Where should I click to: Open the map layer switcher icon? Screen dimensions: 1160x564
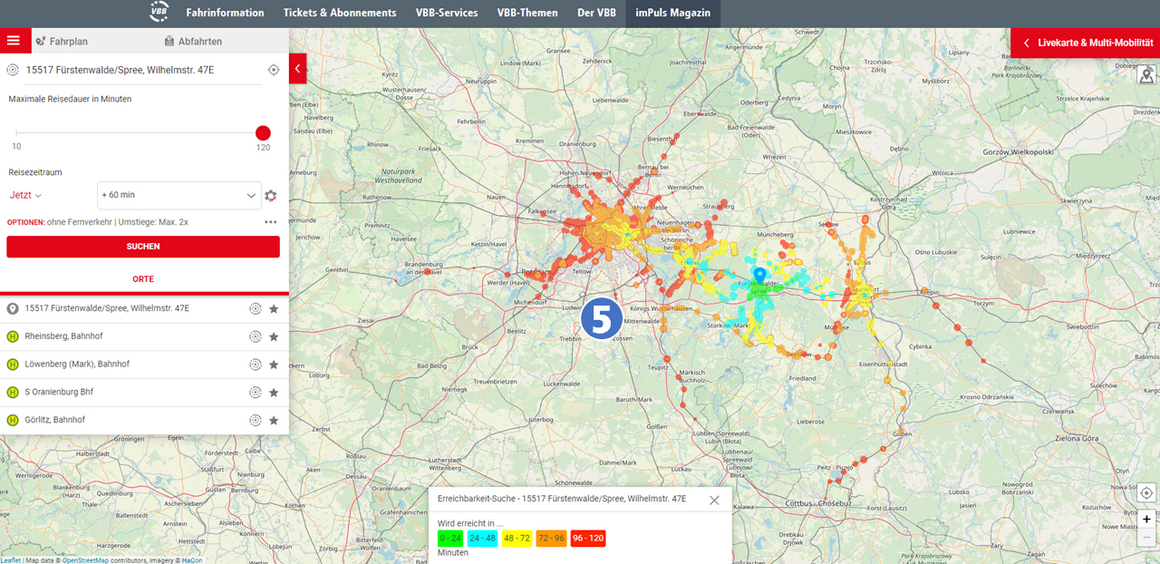coord(1147,74)
